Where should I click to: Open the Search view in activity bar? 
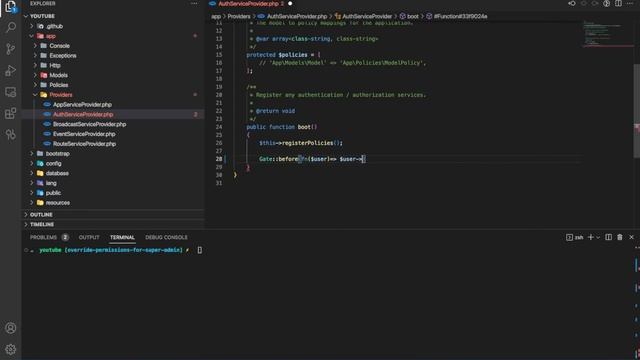11,27
